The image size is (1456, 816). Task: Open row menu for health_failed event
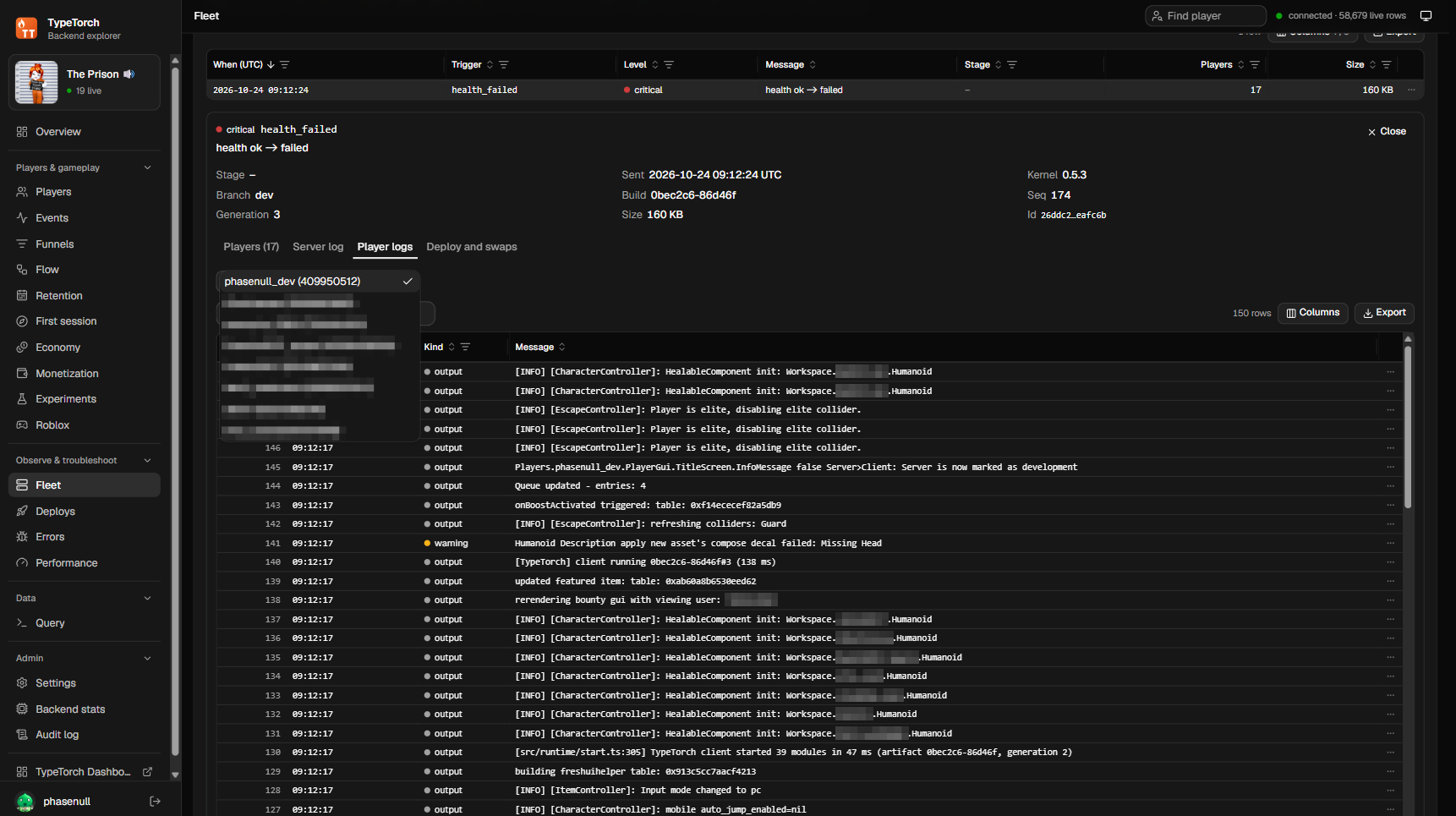1411,90
